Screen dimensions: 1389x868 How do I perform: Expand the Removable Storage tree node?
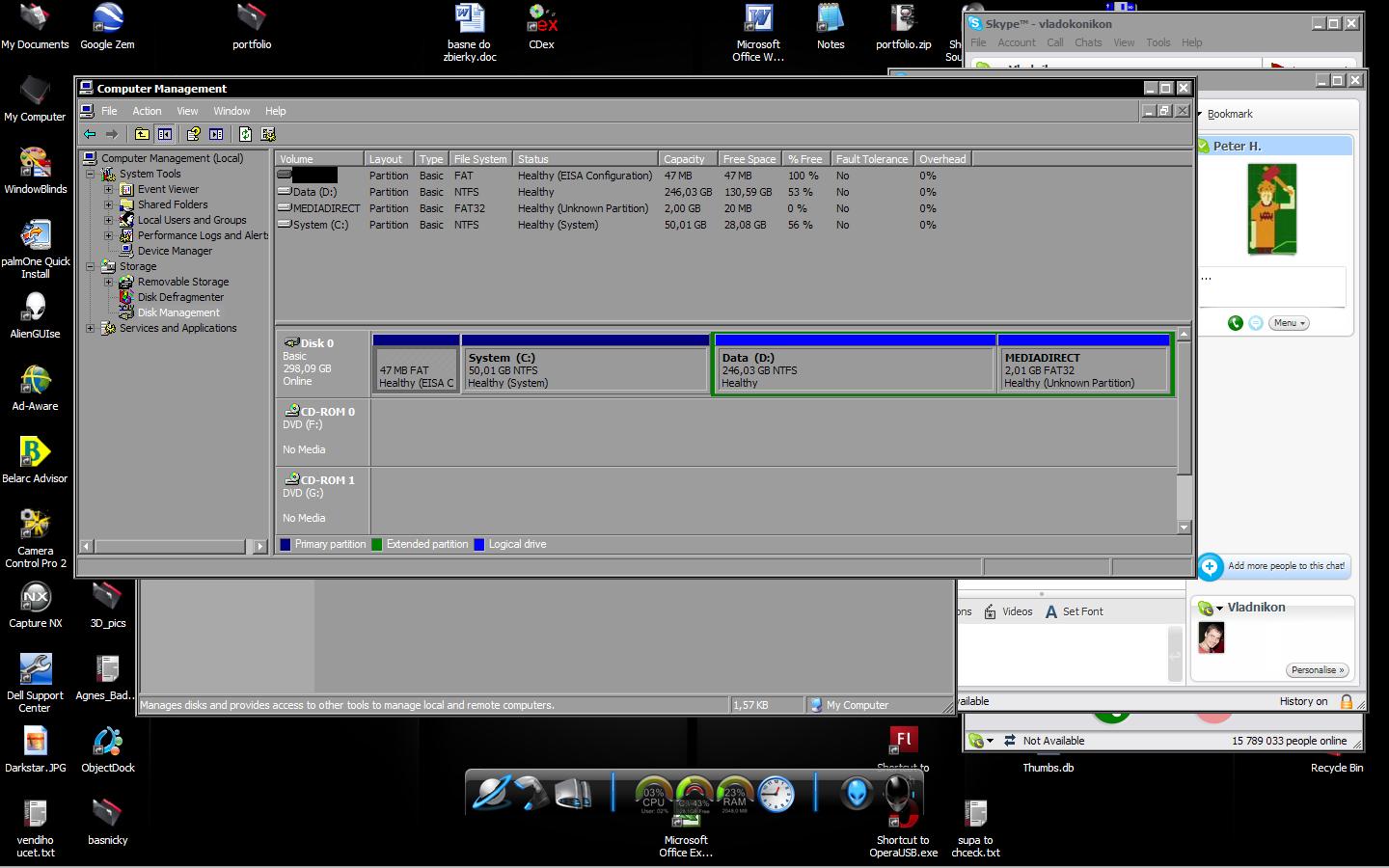tap(109, 282)
